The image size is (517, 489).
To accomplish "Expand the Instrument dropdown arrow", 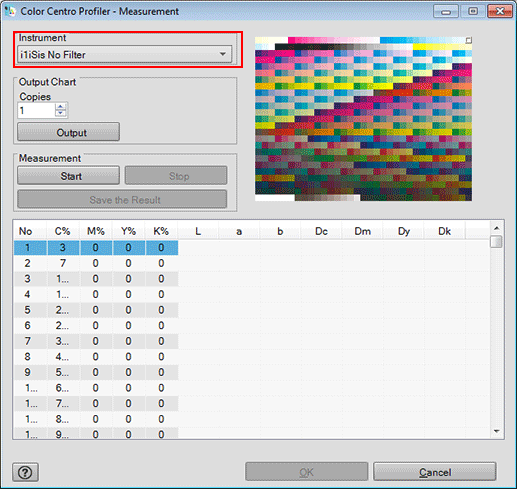I will click(223, 54).
